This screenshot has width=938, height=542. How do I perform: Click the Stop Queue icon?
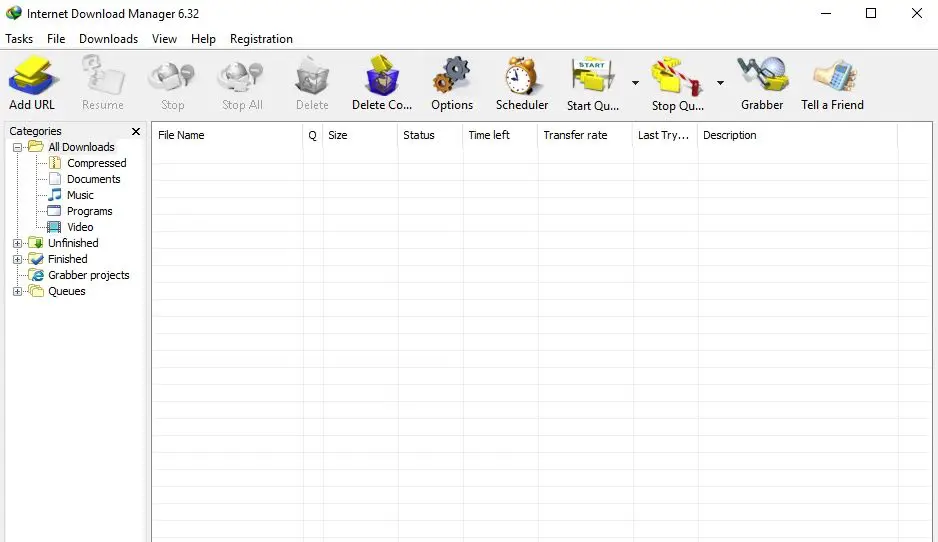tap(677, 75)
